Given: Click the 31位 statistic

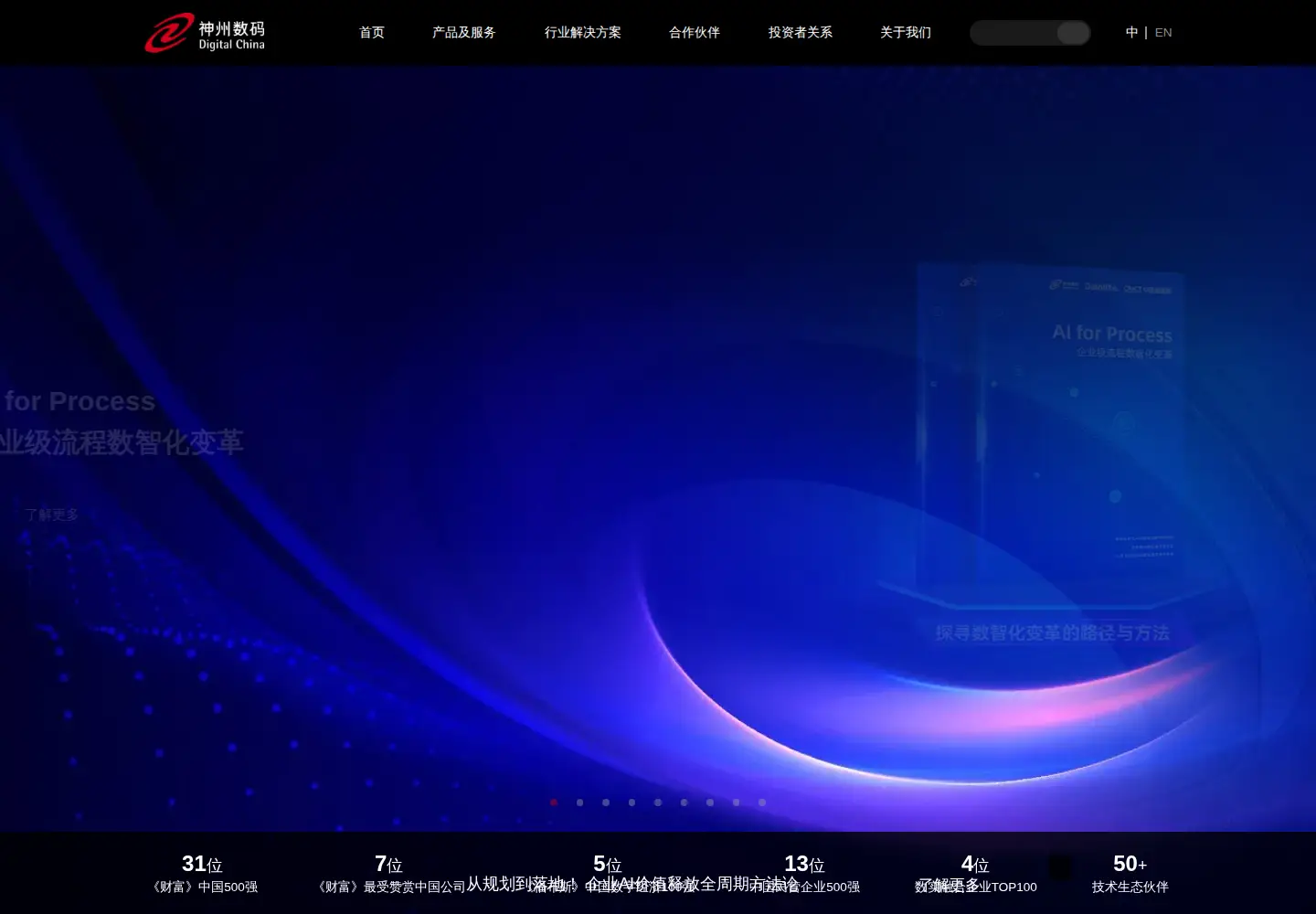Looking at the screenshot, I should tap(202, 864).
